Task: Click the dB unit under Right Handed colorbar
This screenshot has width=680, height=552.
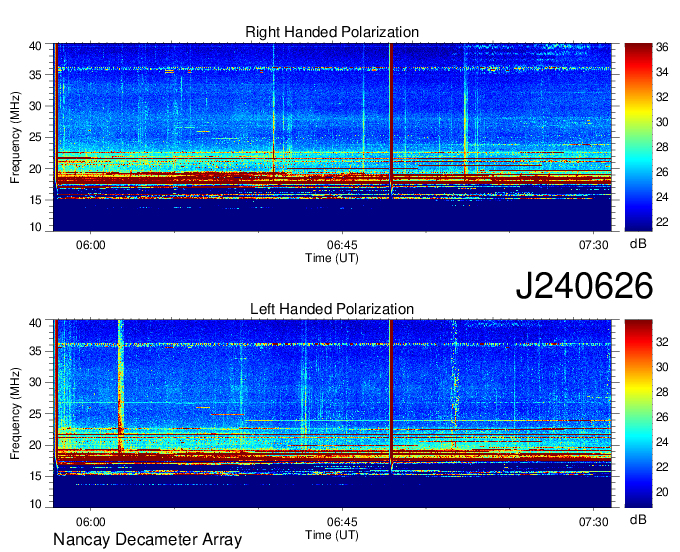Action: coord(638,244)
